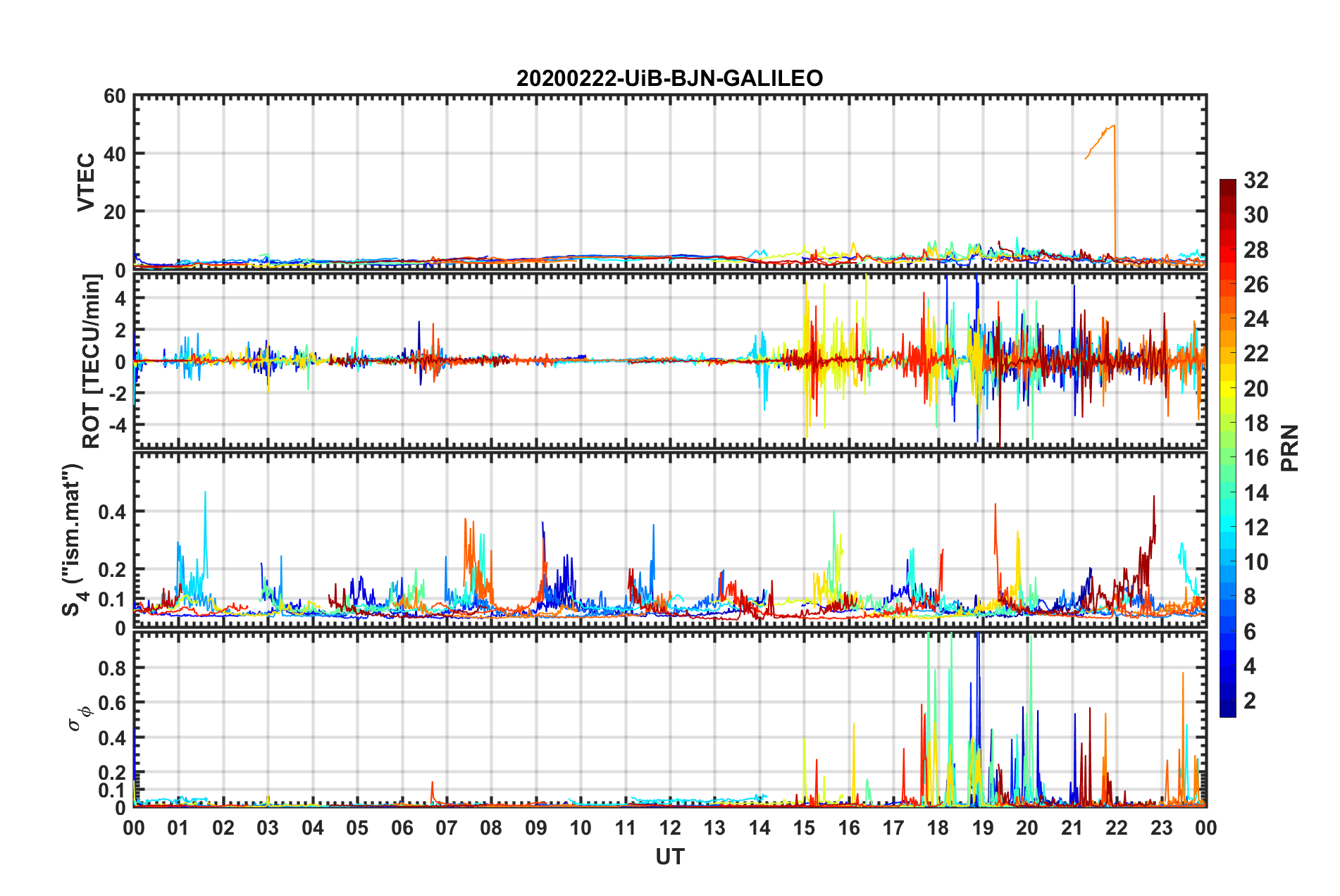Click the cyan S4 peak near 01:30 UT
The height and width of the screenshot is (896, 1340).
pos(205,493)
